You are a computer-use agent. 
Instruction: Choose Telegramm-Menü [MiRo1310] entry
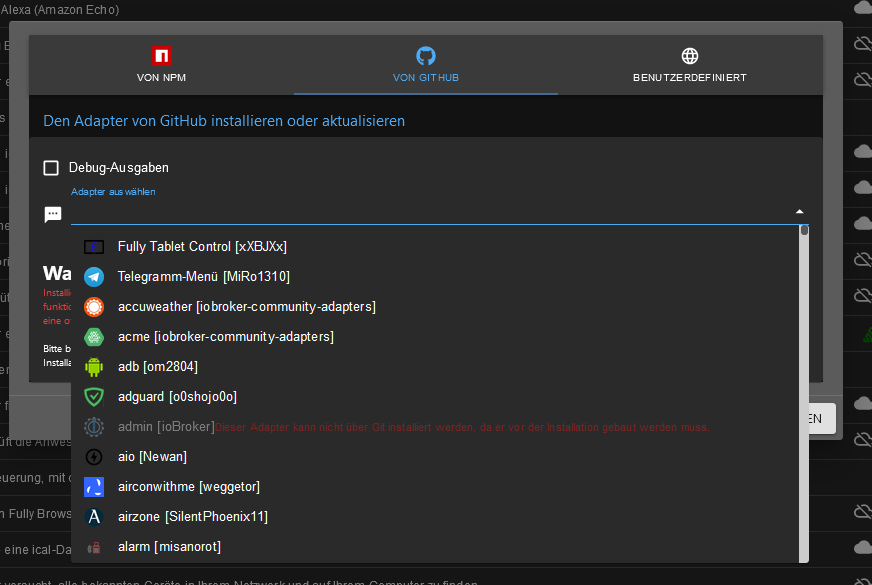[x=435, y=276]
